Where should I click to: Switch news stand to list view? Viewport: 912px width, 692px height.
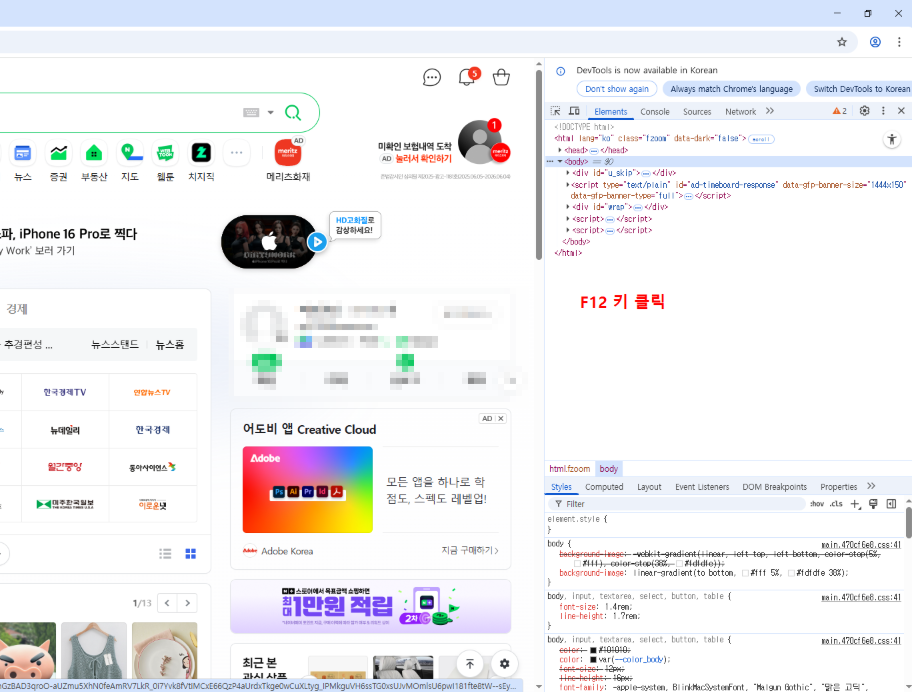pos(165,554)
